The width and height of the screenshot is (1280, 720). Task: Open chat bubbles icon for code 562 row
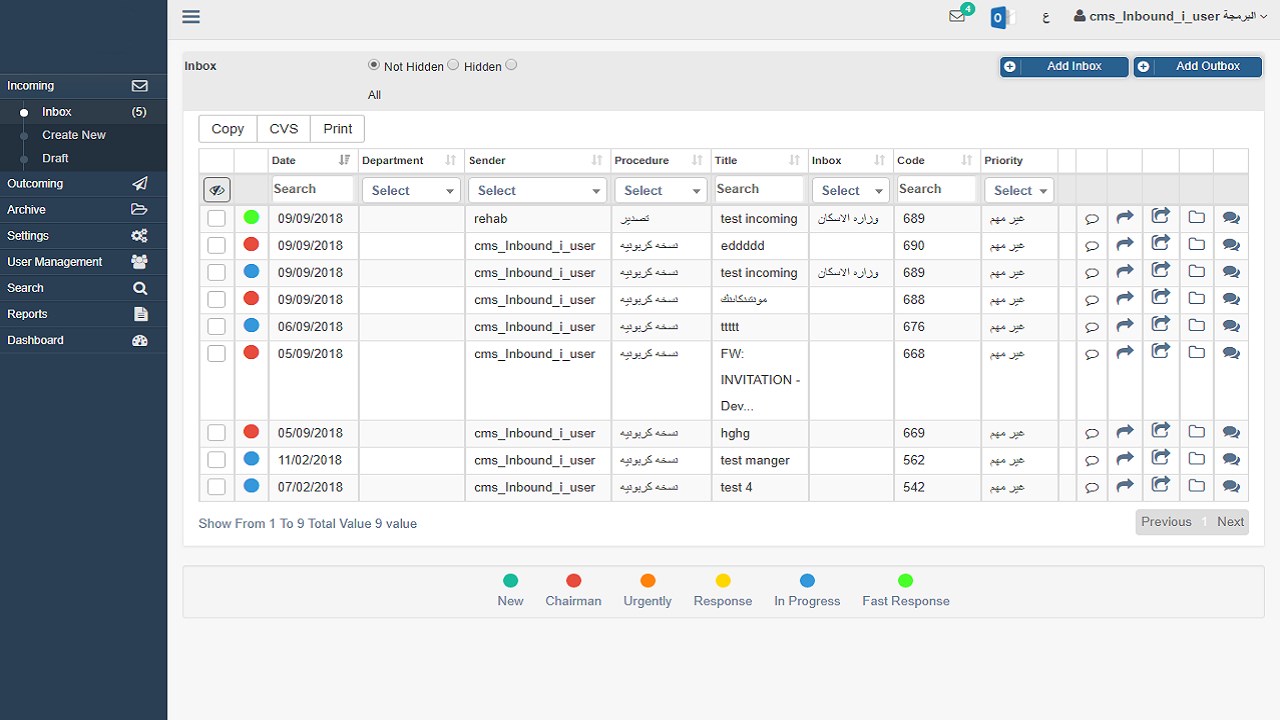click(x=1231, y=460)
